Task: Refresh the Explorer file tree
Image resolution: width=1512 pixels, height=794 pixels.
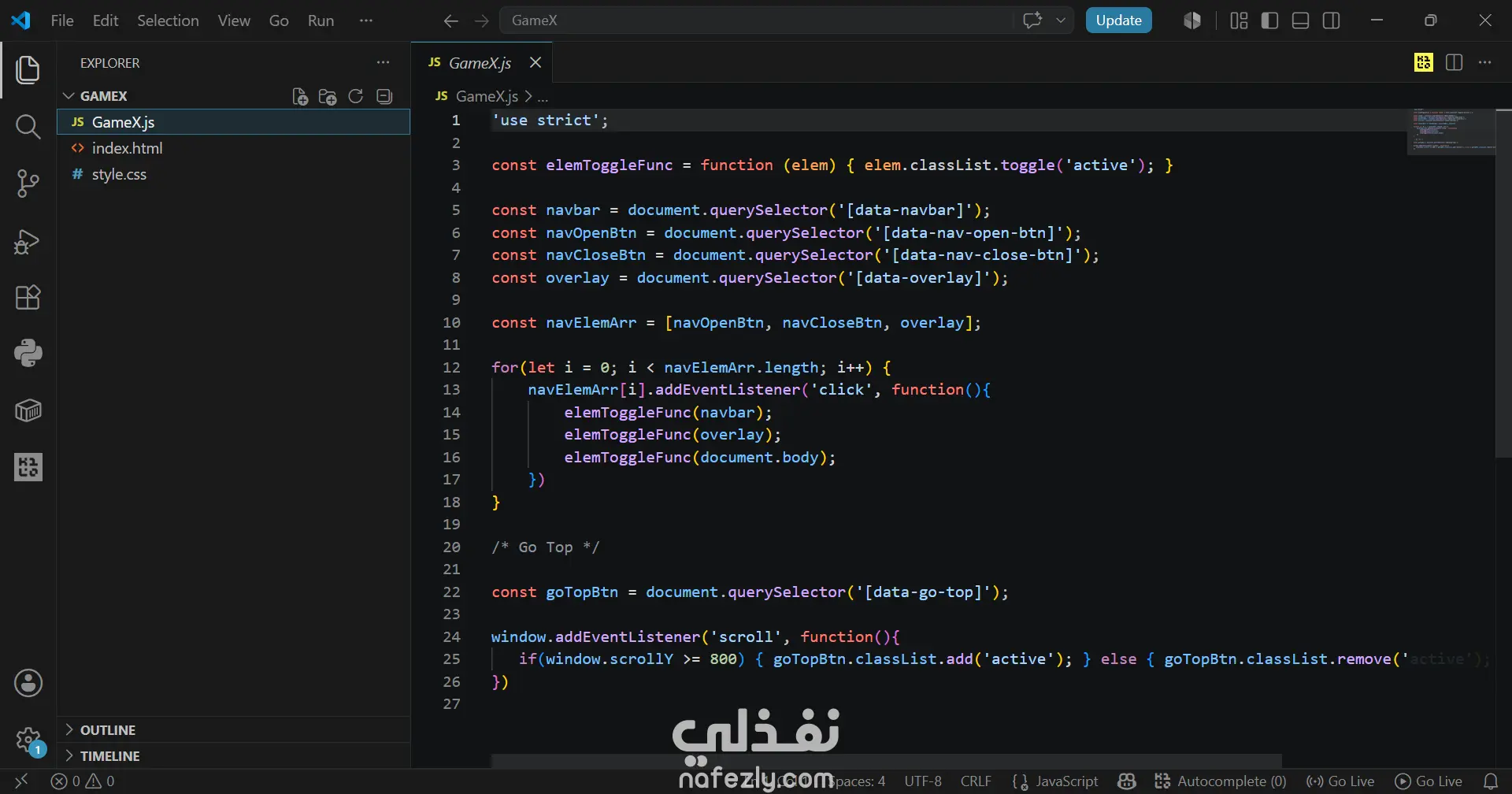Action: tap(356, 96)
